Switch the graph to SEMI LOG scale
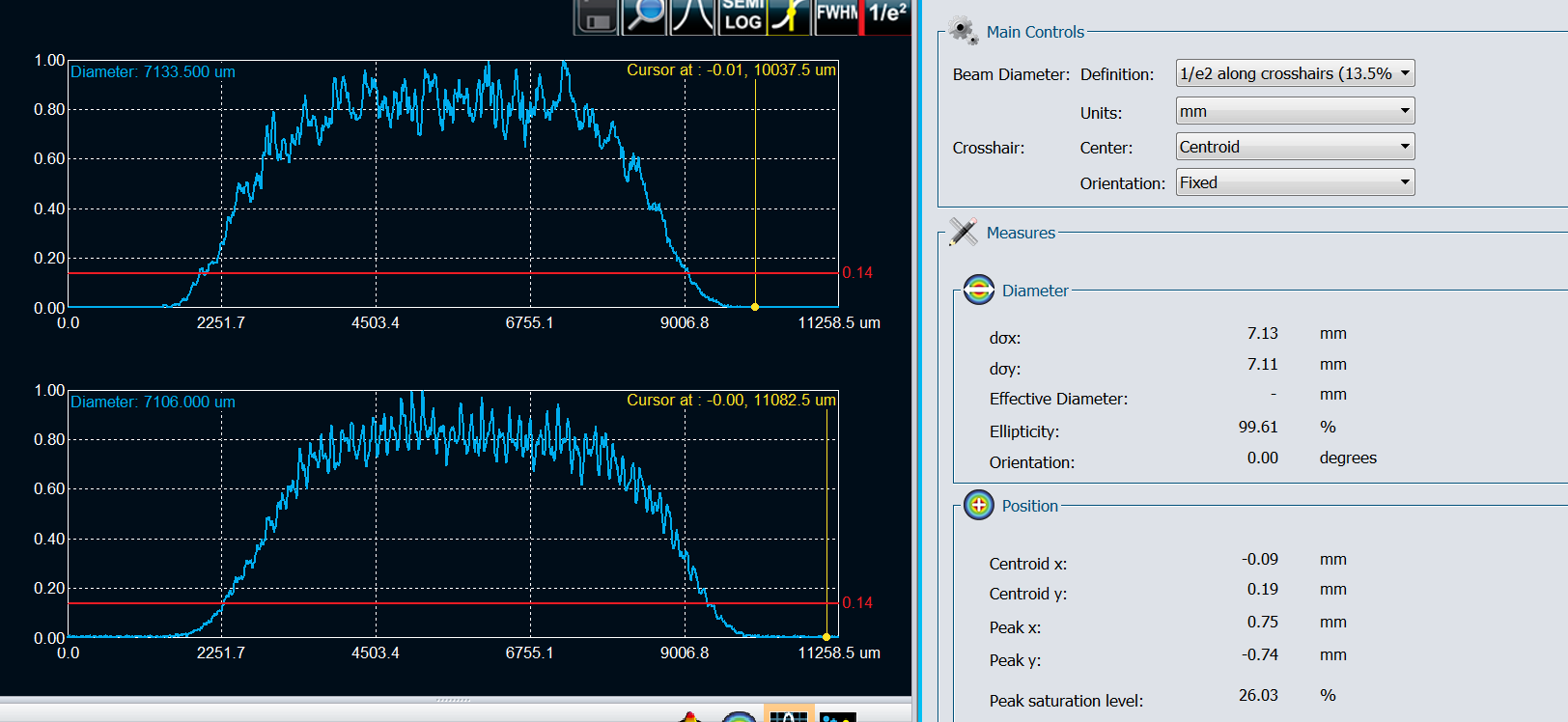Viewport: 1568px width, 722px height. [742, 16]
